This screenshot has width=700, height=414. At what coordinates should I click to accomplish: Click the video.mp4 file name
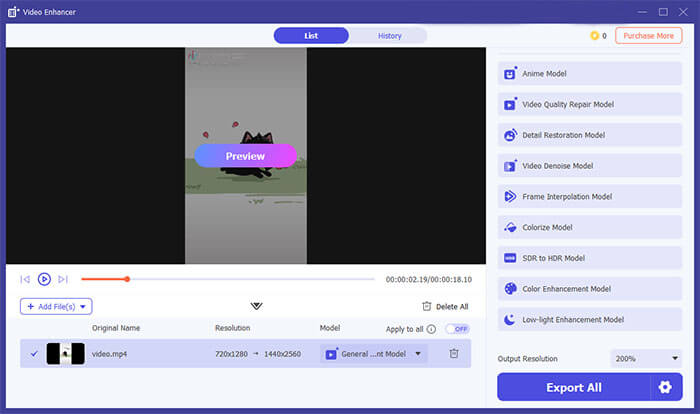109,354
